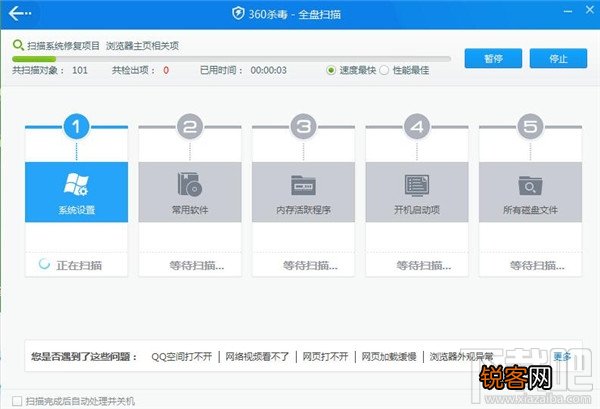Image resolution: width=600 pixels, height=409 pixels.
Task: Click the 内存活跃程序 card label
Action: click(303, 210)
